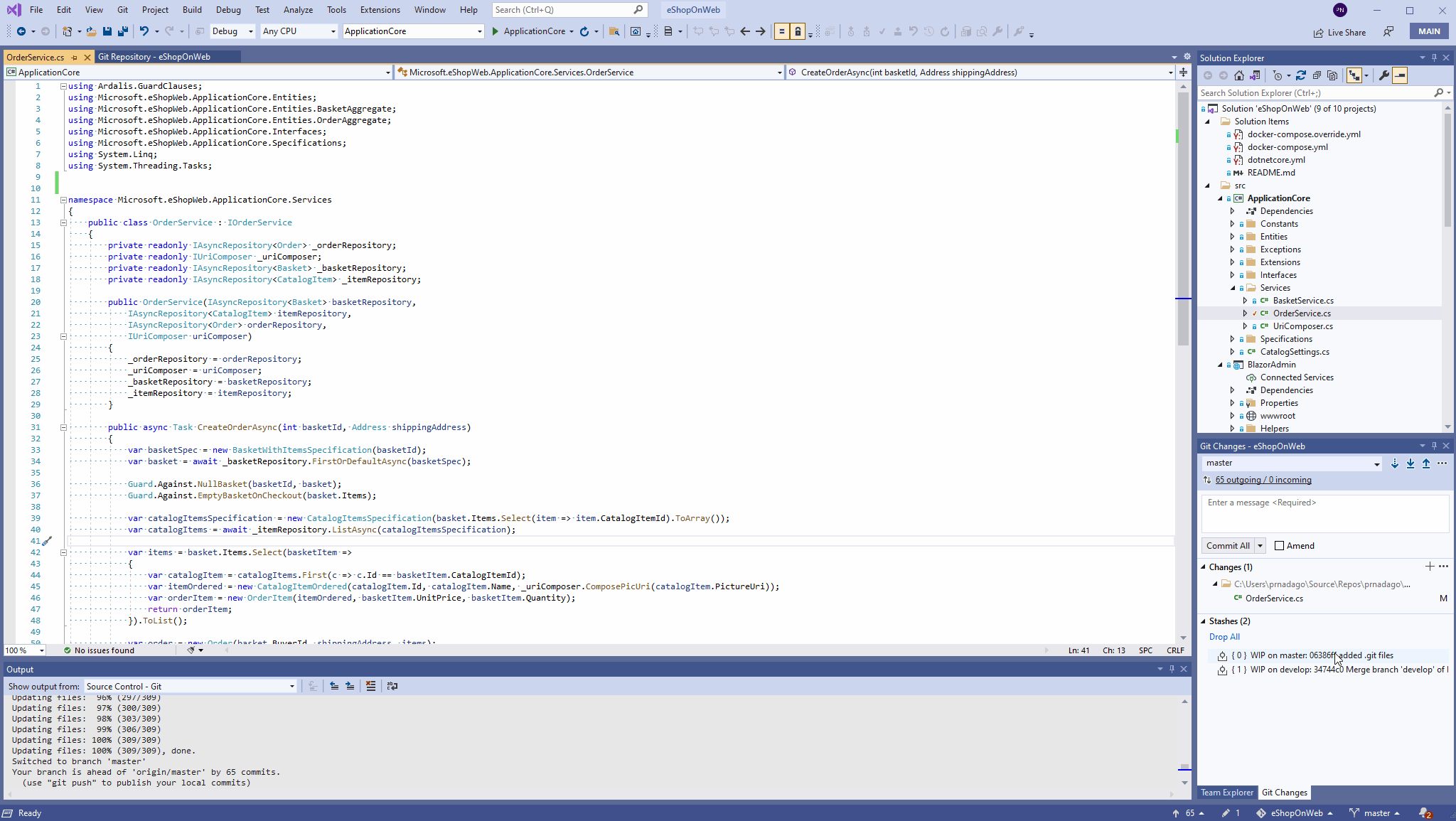Collapse the Stashes section
Screen dimensions: 1456x821
click(1204, 621)
